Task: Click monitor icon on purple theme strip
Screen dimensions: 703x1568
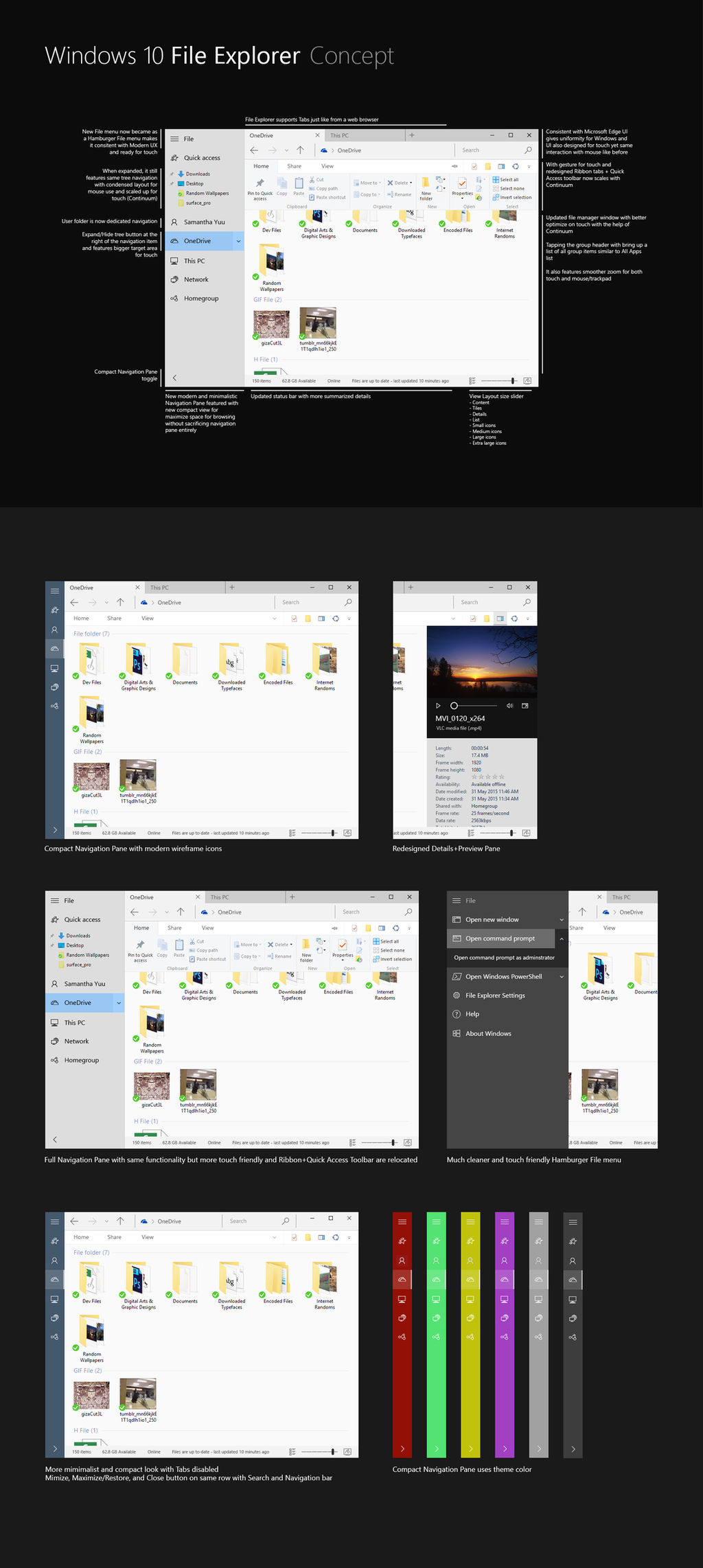Action: (505, 1299)
